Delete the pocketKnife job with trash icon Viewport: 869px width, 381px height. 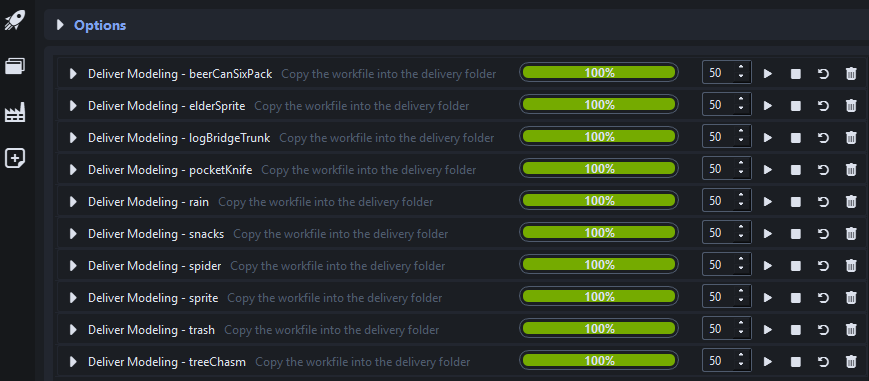pyautogui.click(x=851, y=170)
